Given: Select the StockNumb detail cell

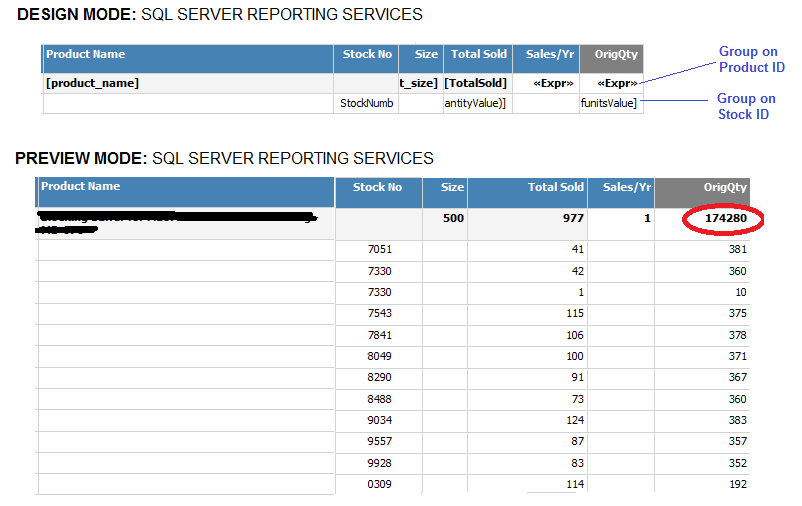Looking at the screenshot, I should 366,103.
